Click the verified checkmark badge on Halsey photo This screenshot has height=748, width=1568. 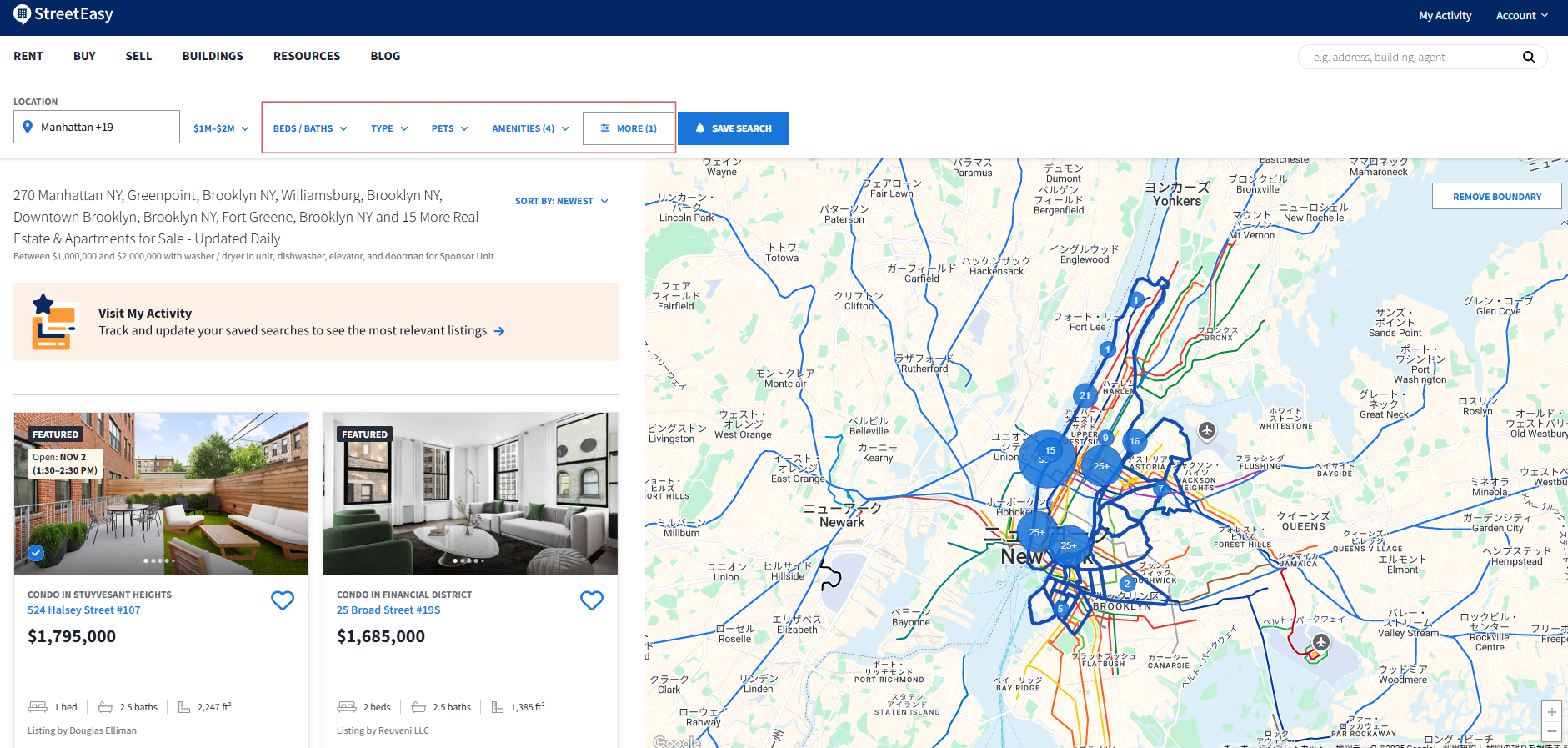[36, 552]
